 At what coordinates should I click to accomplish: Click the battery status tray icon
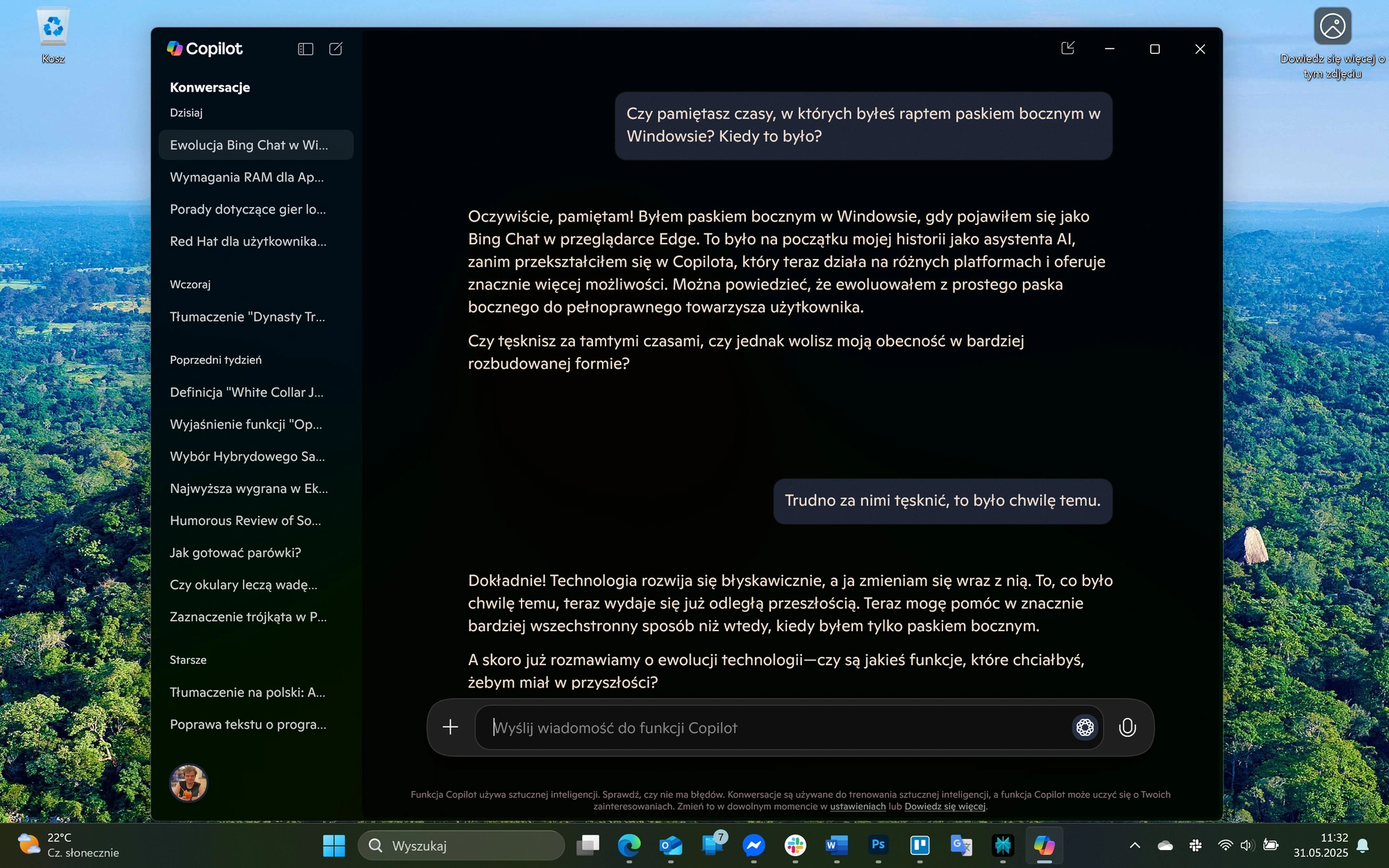[1271, 845]
